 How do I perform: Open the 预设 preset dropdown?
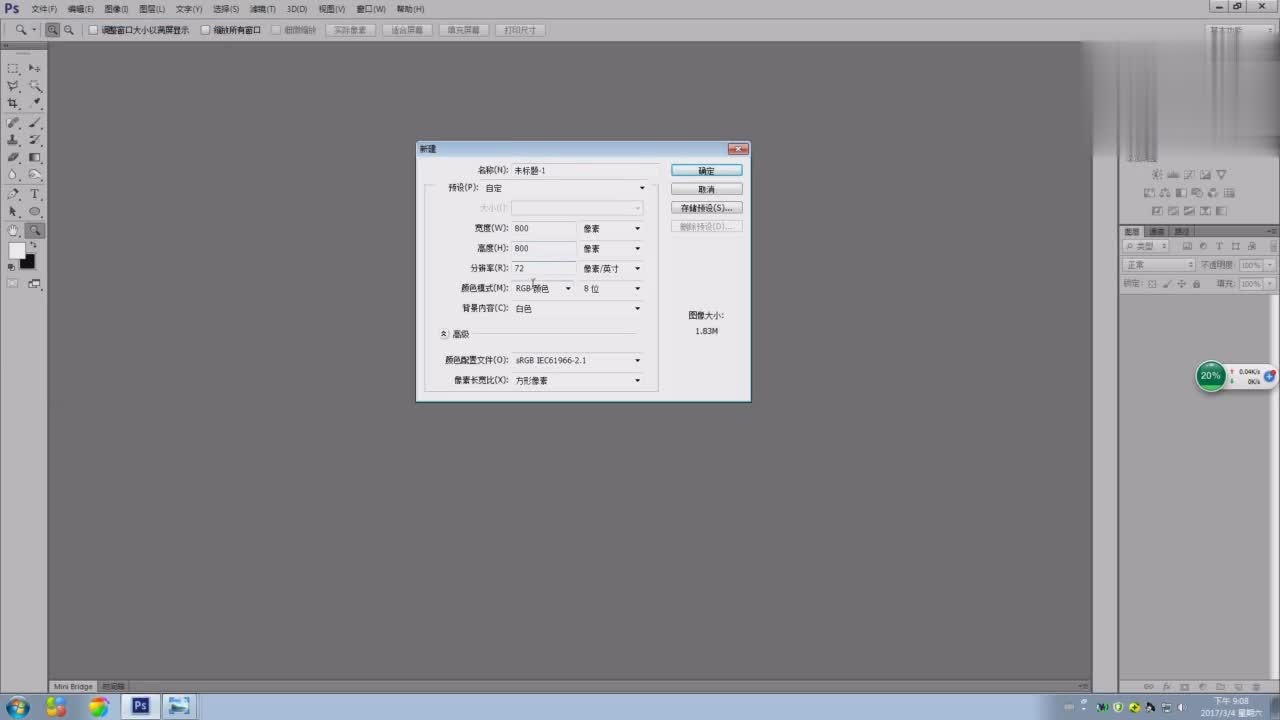pyautogui.click(x=565, y=188)
